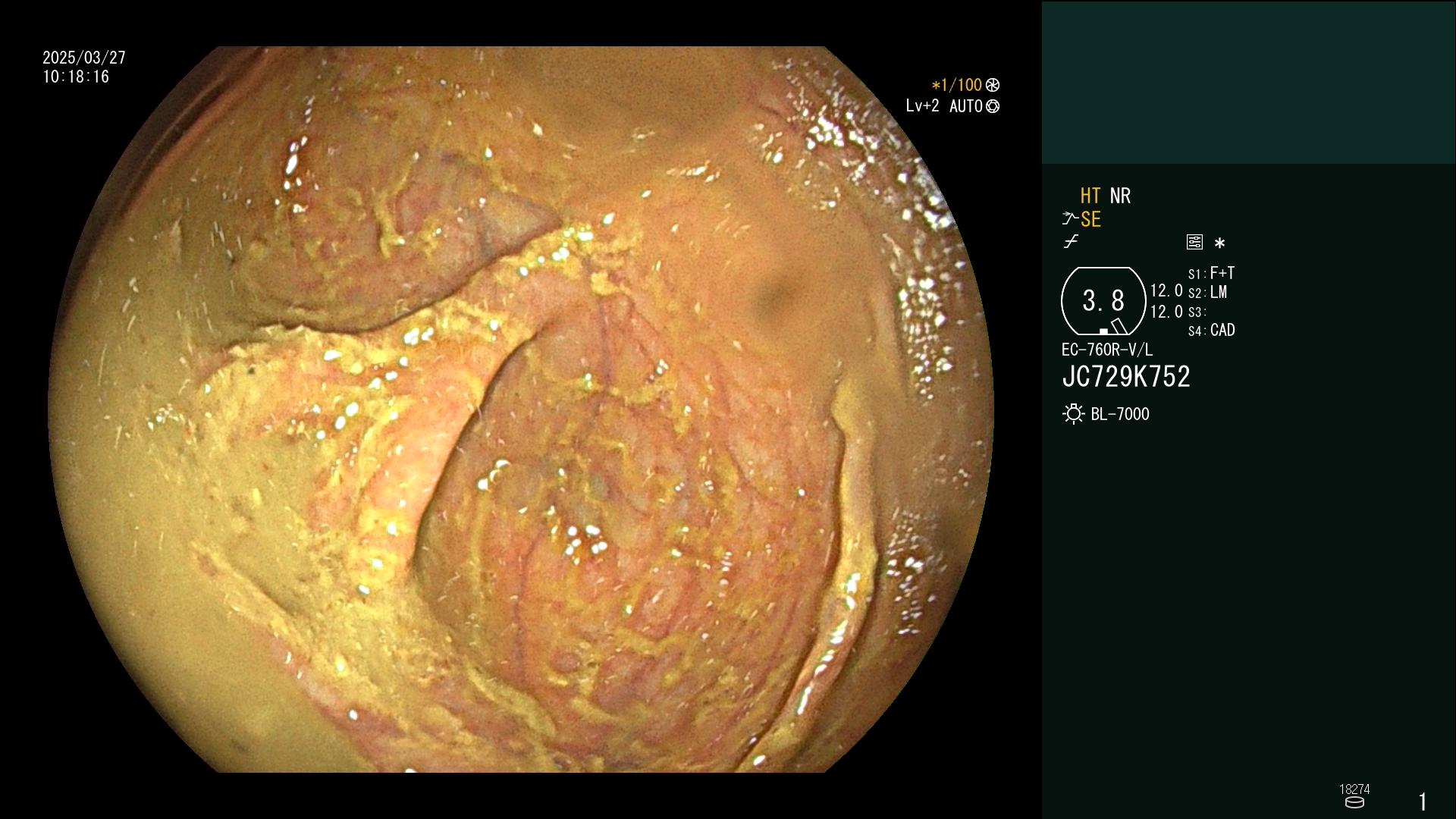1456x819 pixels.
Task: Click the Lv+2 brightness level text
Action: [922, 106]
